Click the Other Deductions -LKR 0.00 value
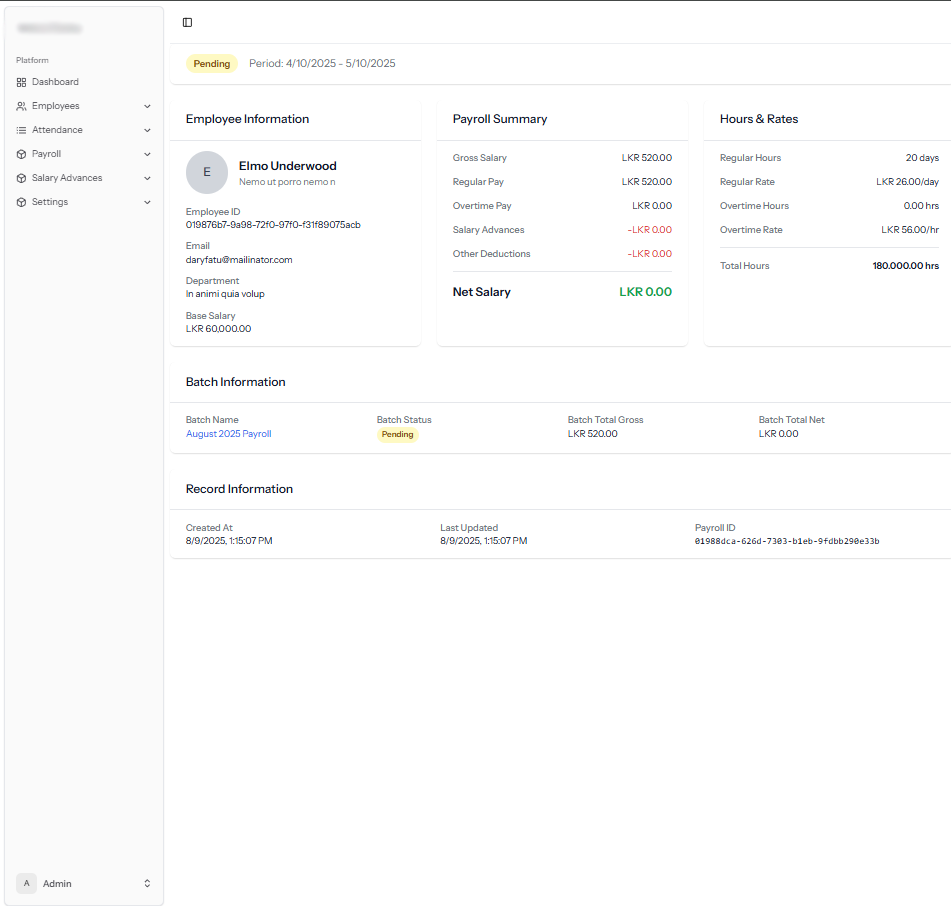This screenshot has width=951, height=906. 650,253
